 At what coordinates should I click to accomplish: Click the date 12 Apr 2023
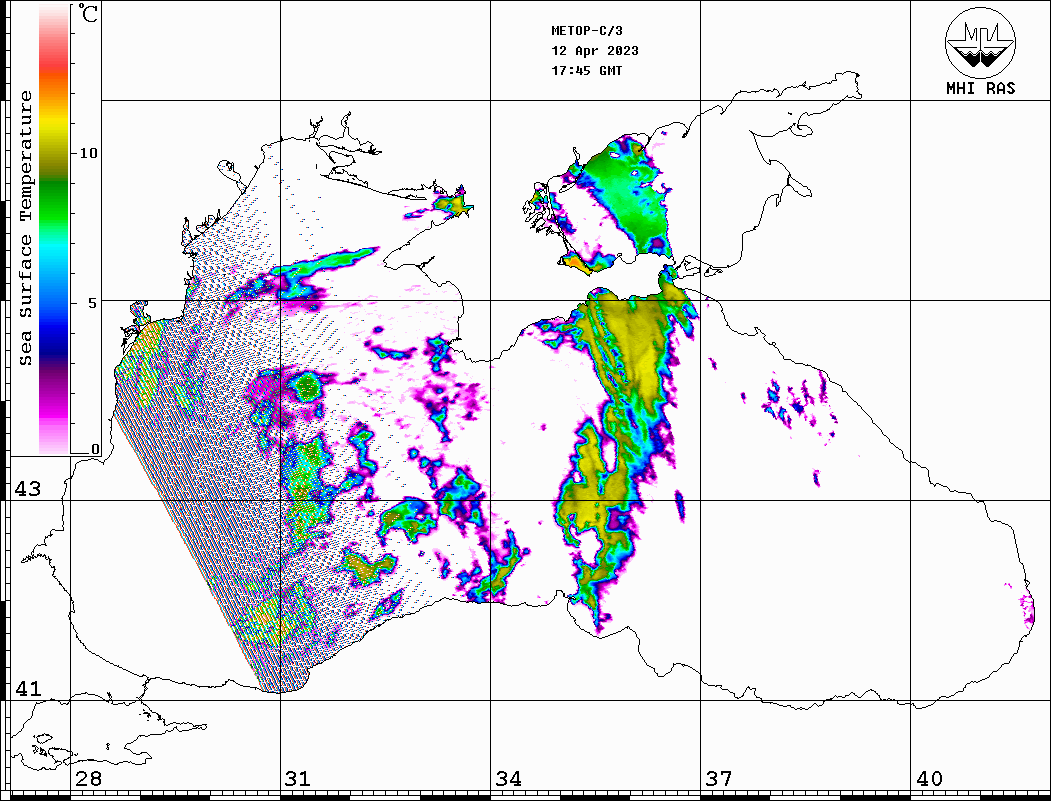tap(595, 51)
